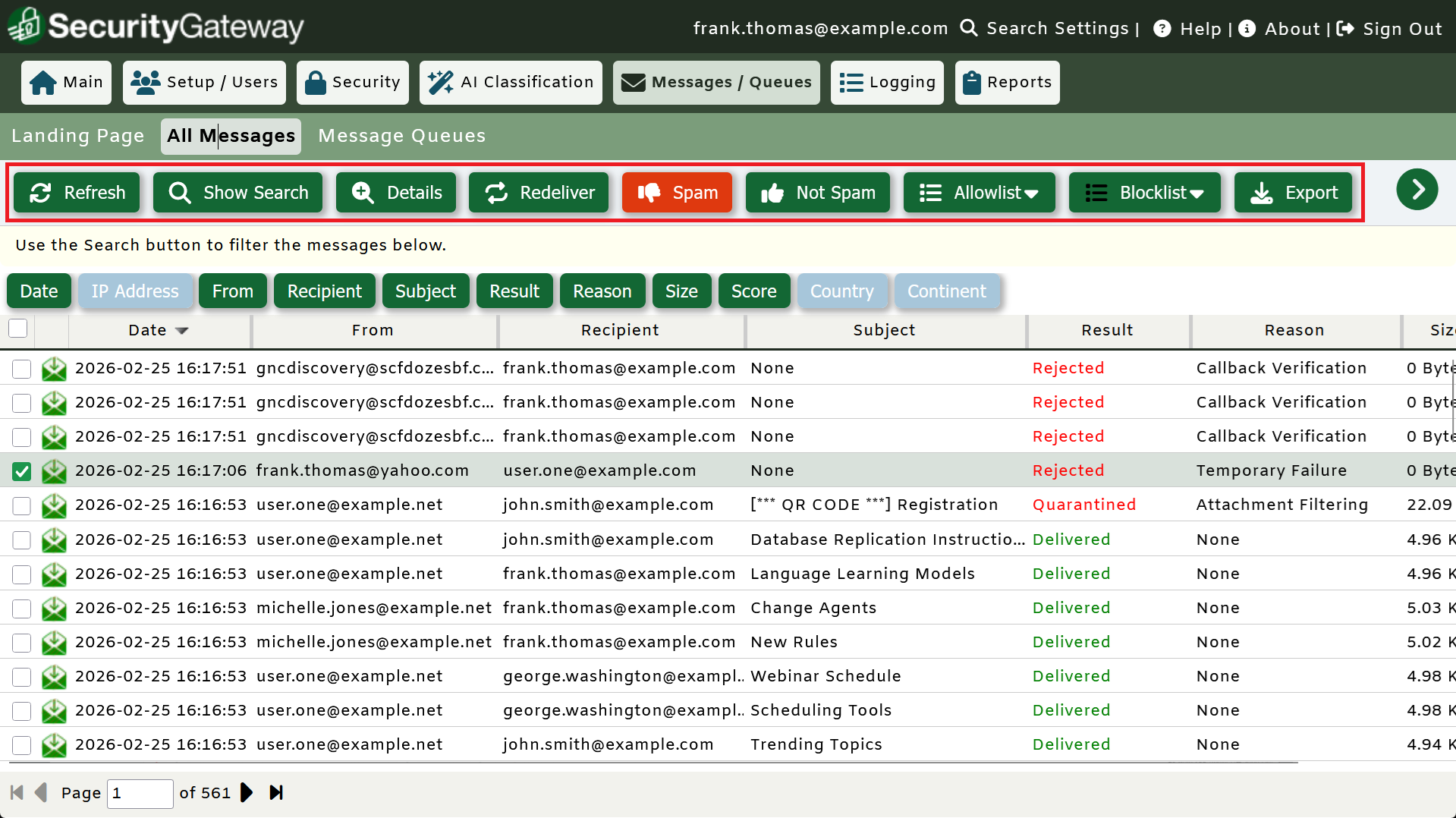Sort by the Date column header arrow
This screenshot has height=818, width=1456.
click(181, 331)
